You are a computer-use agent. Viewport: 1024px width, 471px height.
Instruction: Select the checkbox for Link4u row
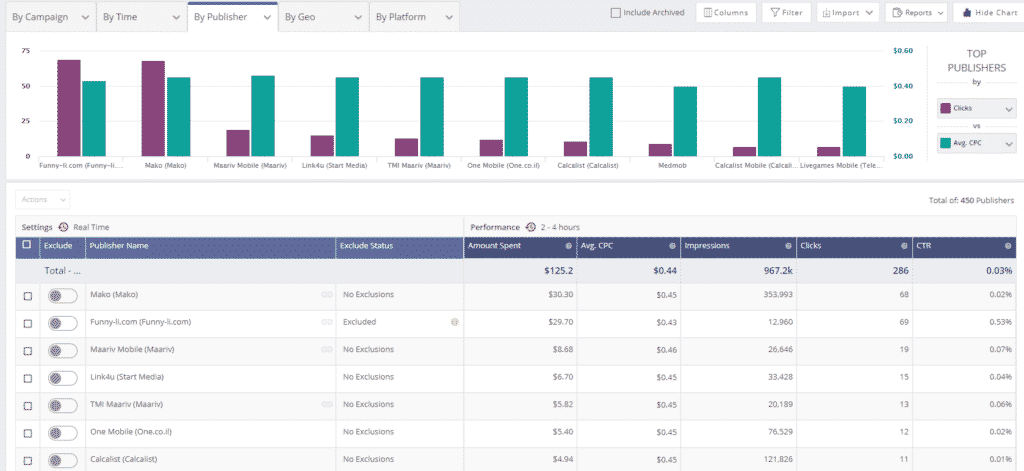[x=27, y=378]
